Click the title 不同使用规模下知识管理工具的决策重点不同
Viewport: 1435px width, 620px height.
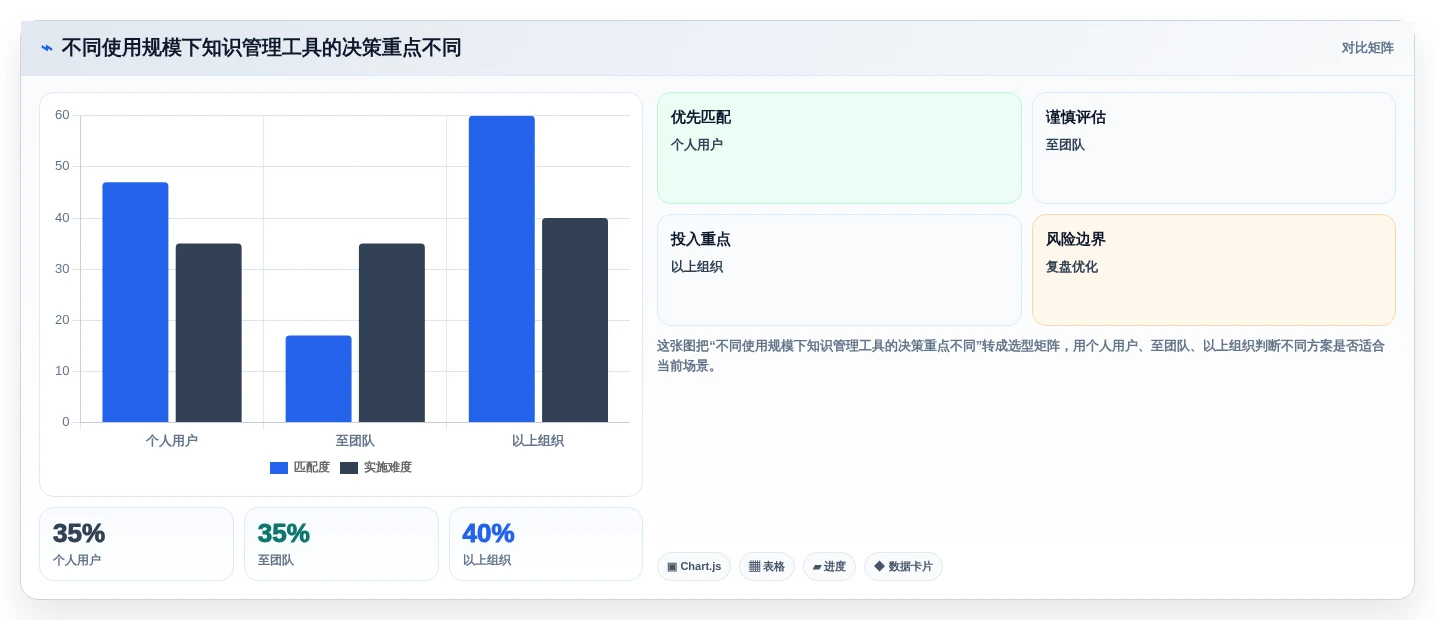[x=261, y=48]
